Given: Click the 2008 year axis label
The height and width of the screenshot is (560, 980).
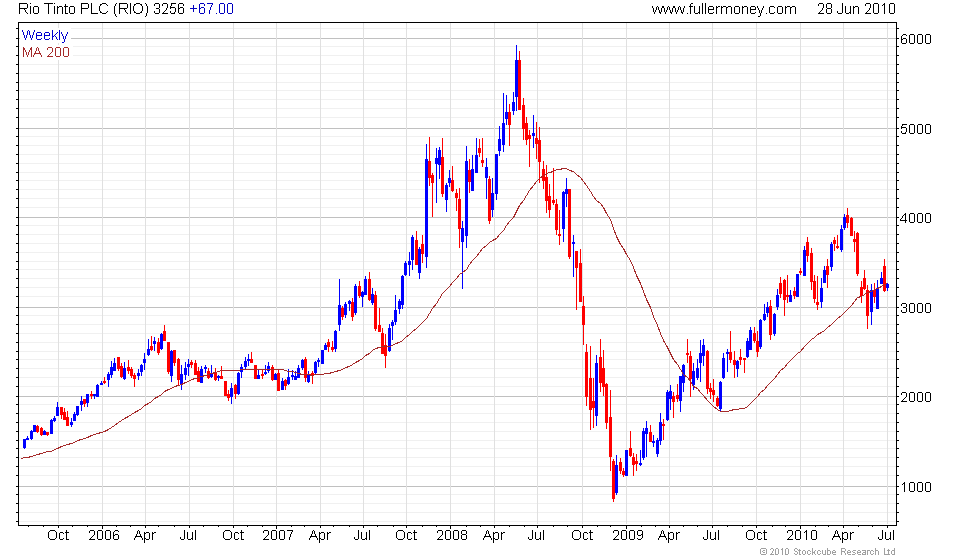Looking at the screenshot, I should [452, 535].
